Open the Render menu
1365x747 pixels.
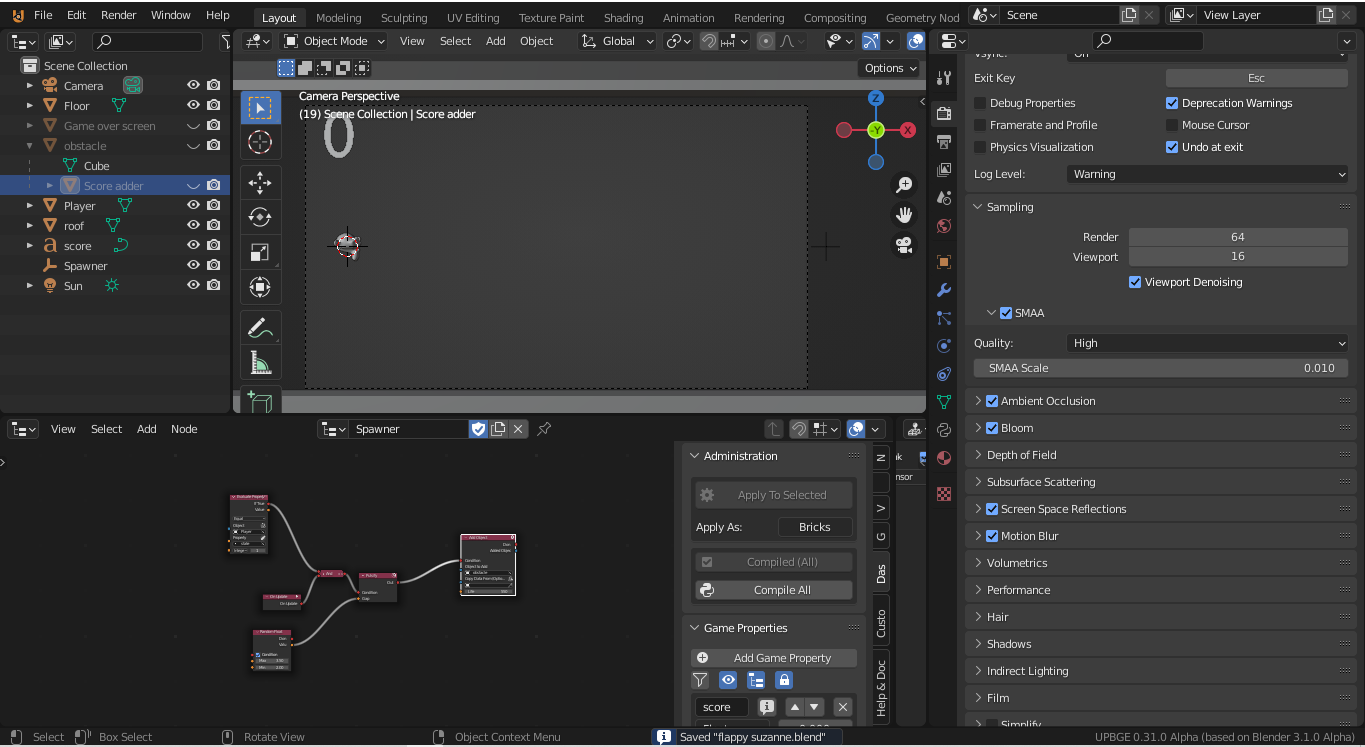pos(118,14)
